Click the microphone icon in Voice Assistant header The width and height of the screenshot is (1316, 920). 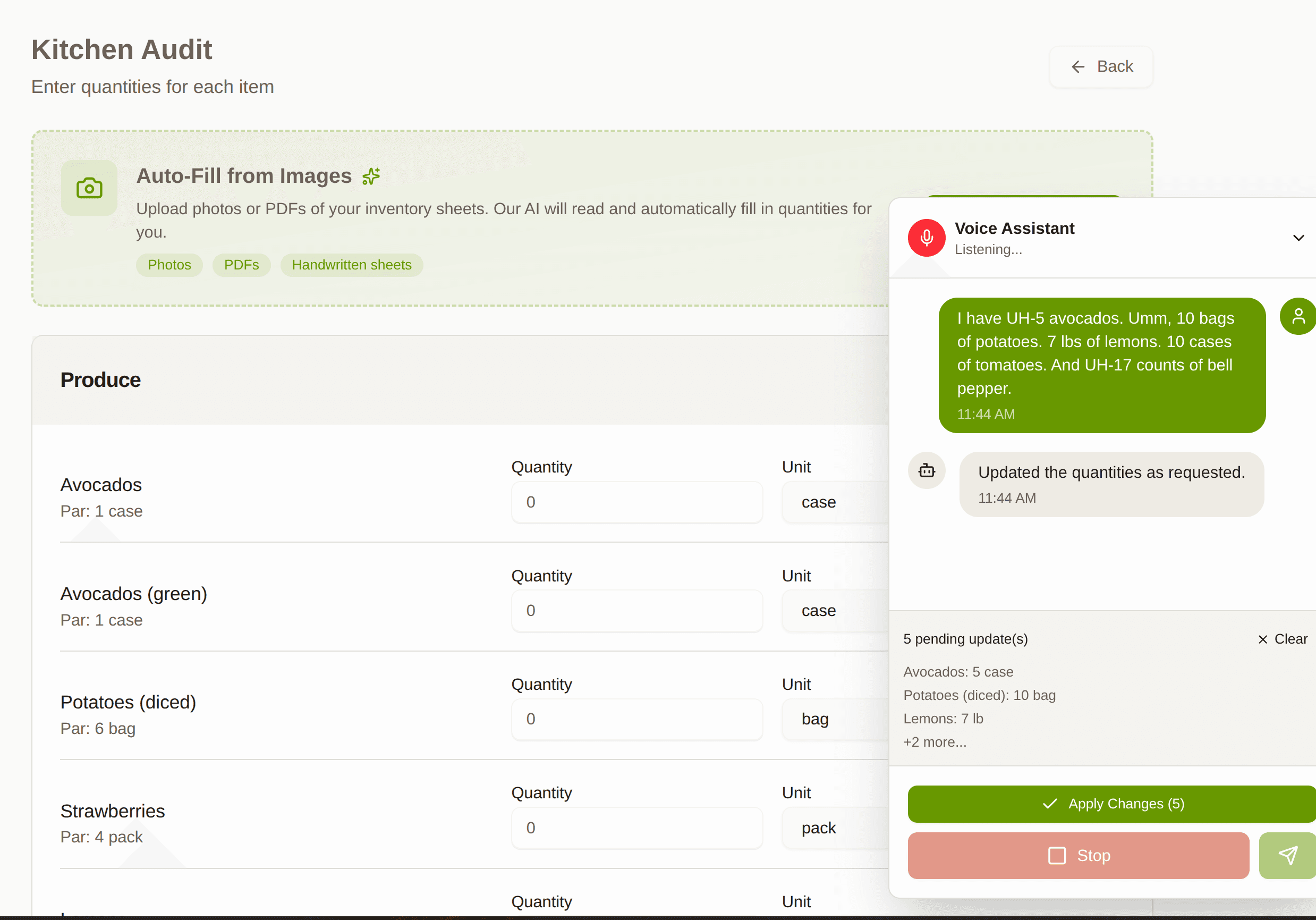click(x=926, y=238)
